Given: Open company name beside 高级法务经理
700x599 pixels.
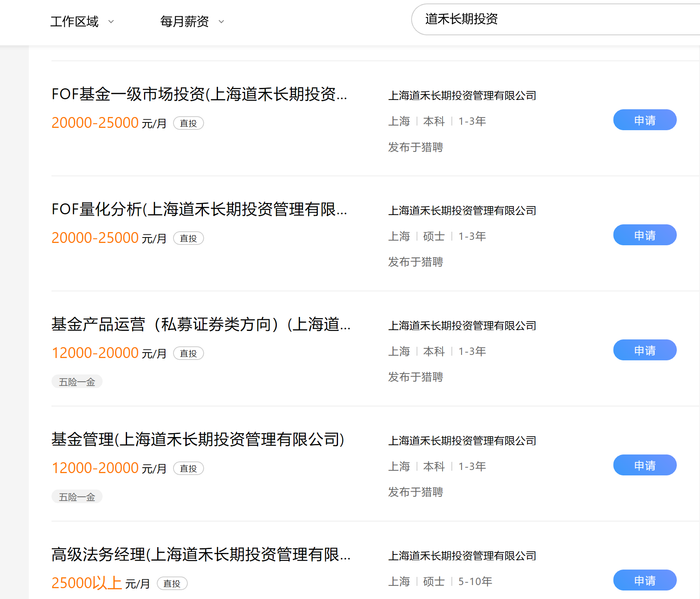Looking at the screenshot, I should click(x=462, y=556).
